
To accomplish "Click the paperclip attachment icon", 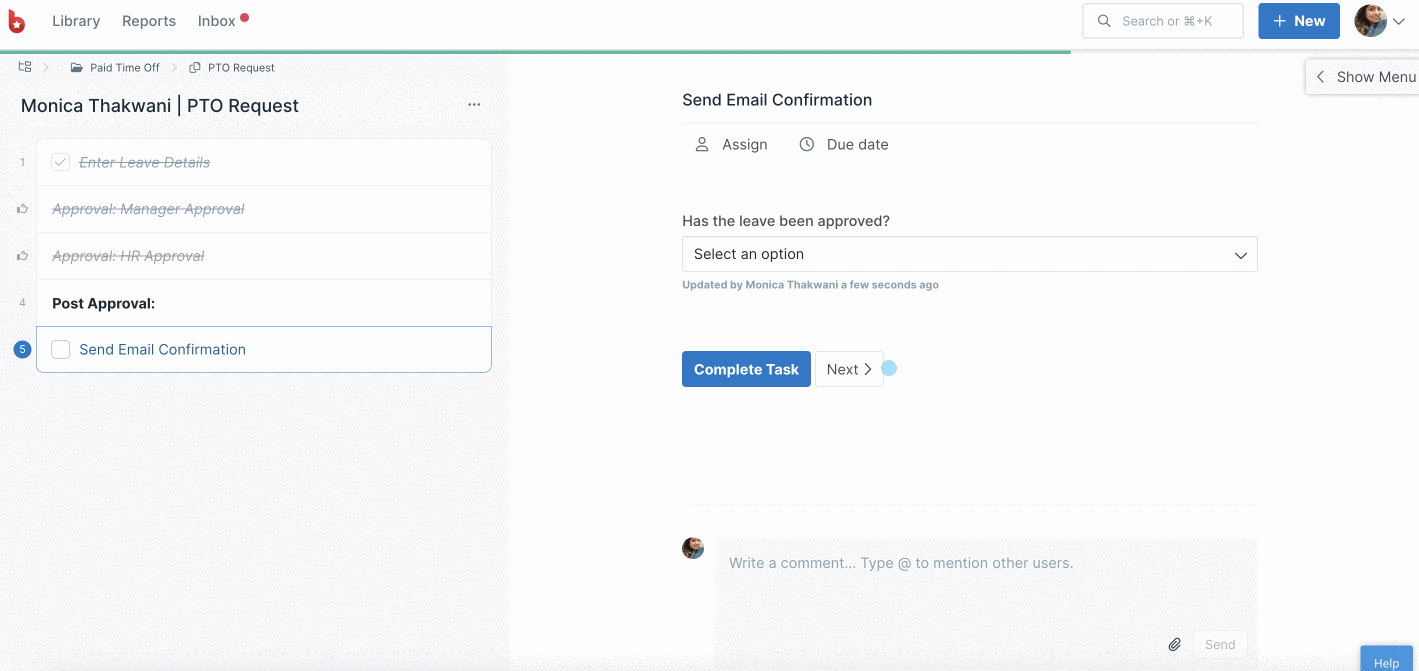I will click(x=1175, y=644).
